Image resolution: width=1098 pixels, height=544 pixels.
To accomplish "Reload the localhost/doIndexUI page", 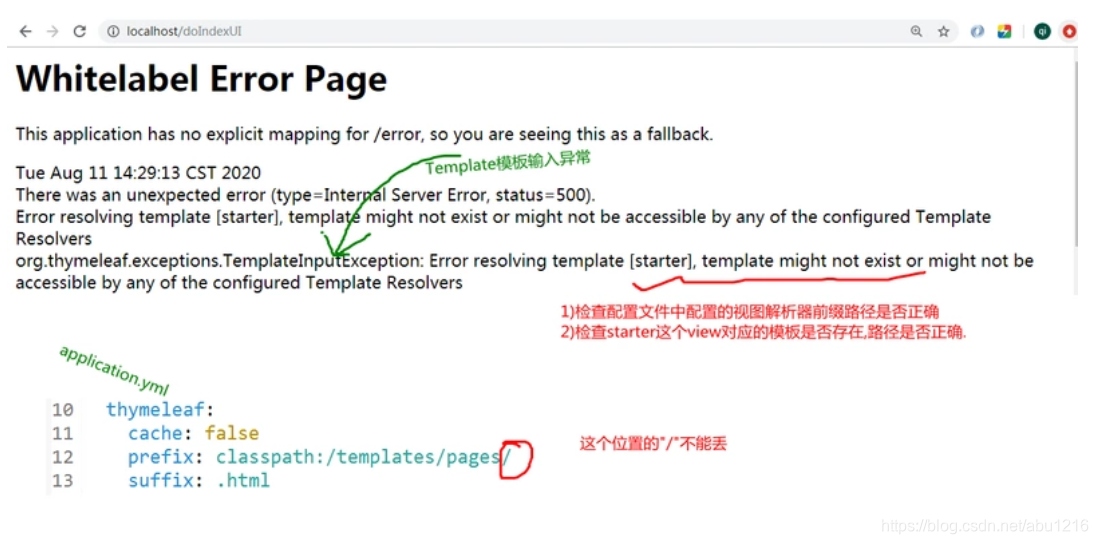I will pos(80,32).
